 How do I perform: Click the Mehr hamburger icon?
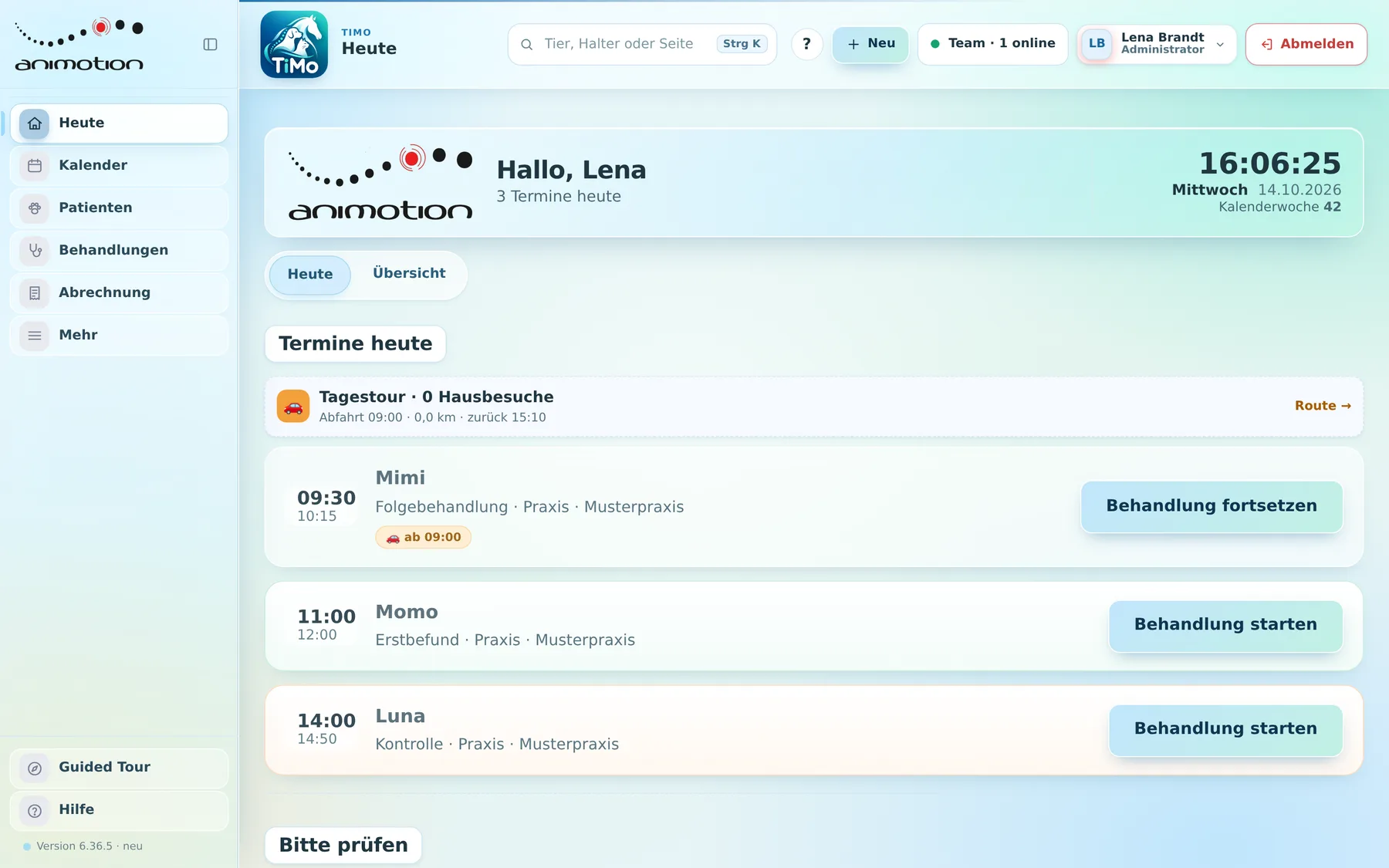(x=35, y=336)
